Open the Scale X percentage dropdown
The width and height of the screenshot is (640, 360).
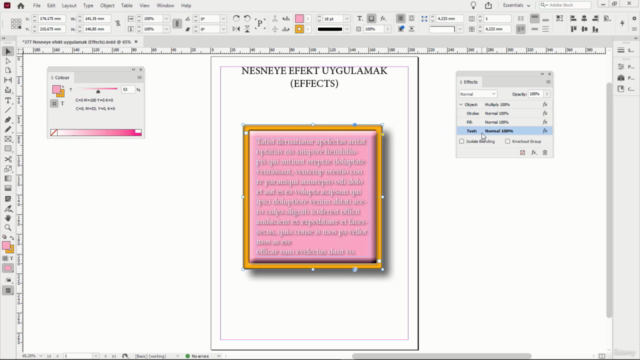(x=166, y=19)
